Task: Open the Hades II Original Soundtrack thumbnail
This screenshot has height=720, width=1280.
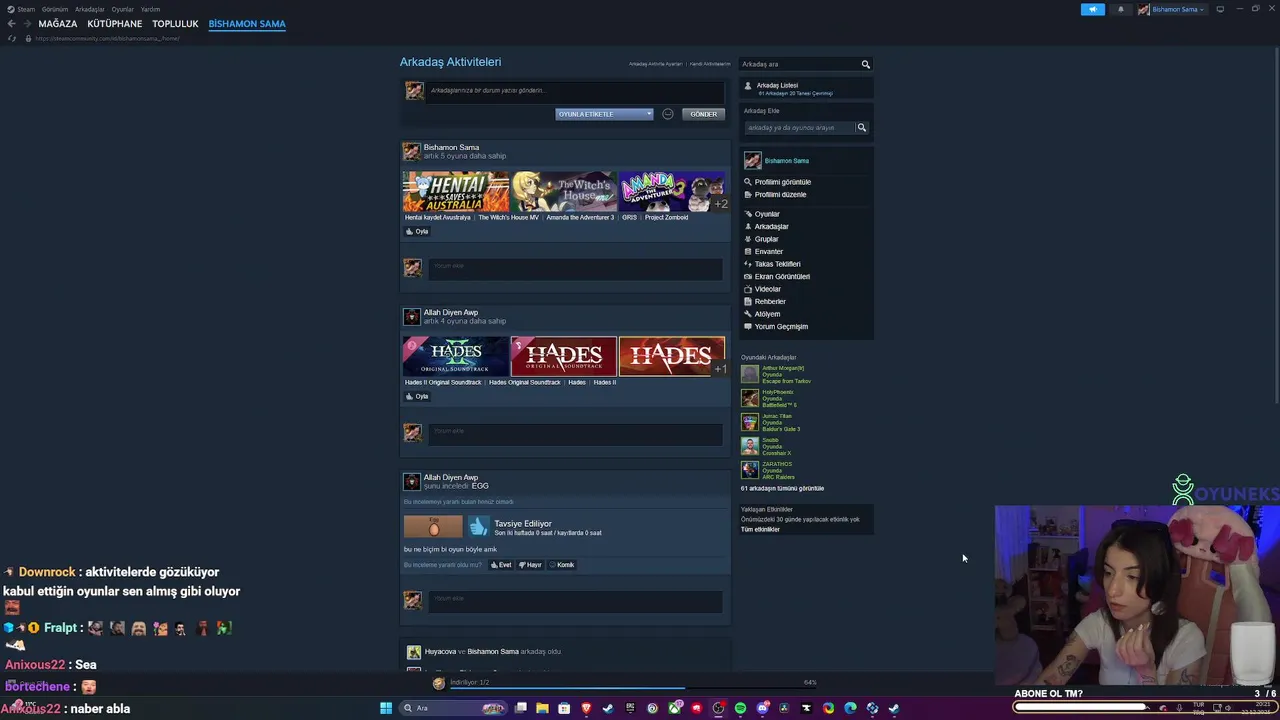Action: (x=456, y=356)
